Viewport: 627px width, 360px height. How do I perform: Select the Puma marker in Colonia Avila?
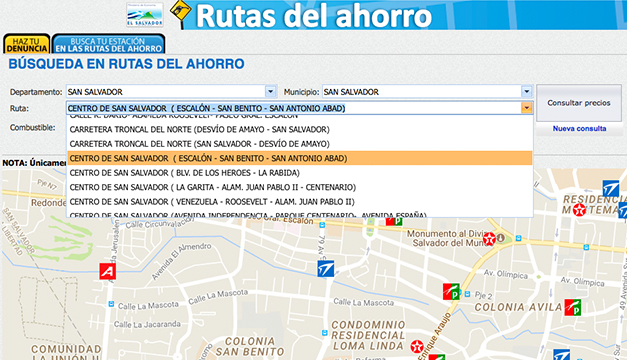[x=573, y=307]
